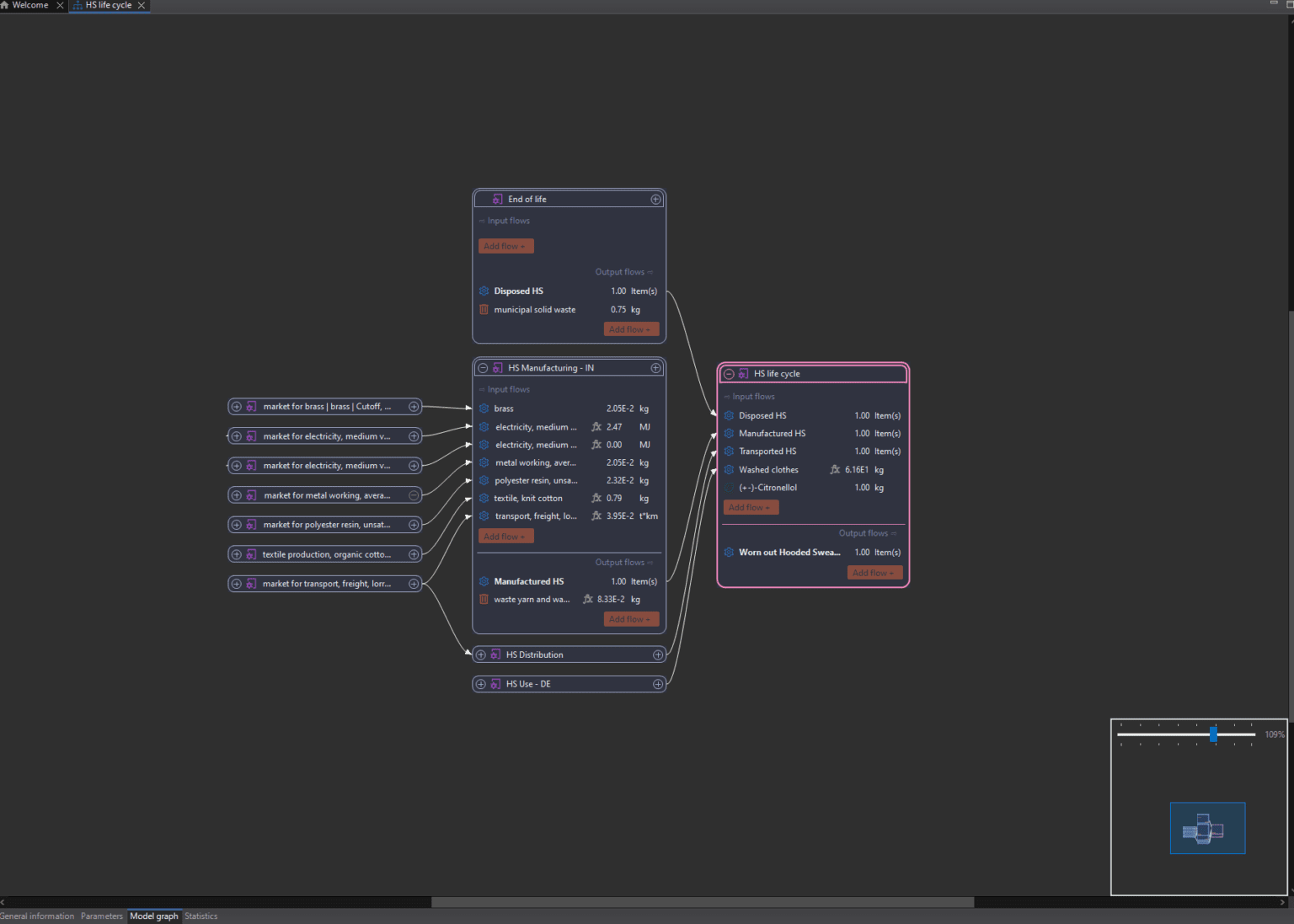This screenshot has width=1294, height=924.
Task: Collapse right minus on market for metal working
Action: 414,496
